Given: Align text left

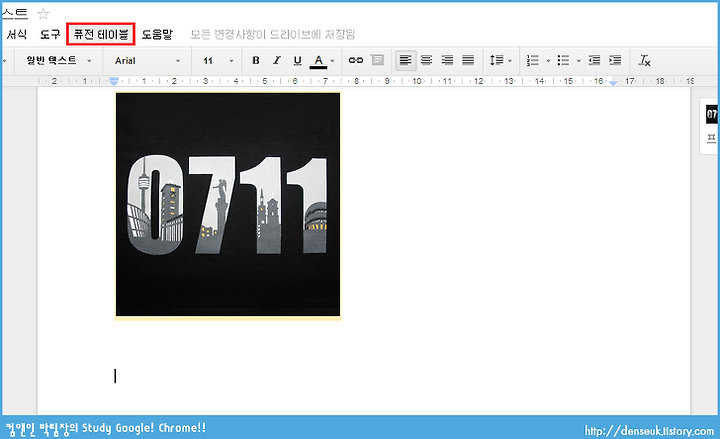Looking at the screenshot, I should point(405,60).
